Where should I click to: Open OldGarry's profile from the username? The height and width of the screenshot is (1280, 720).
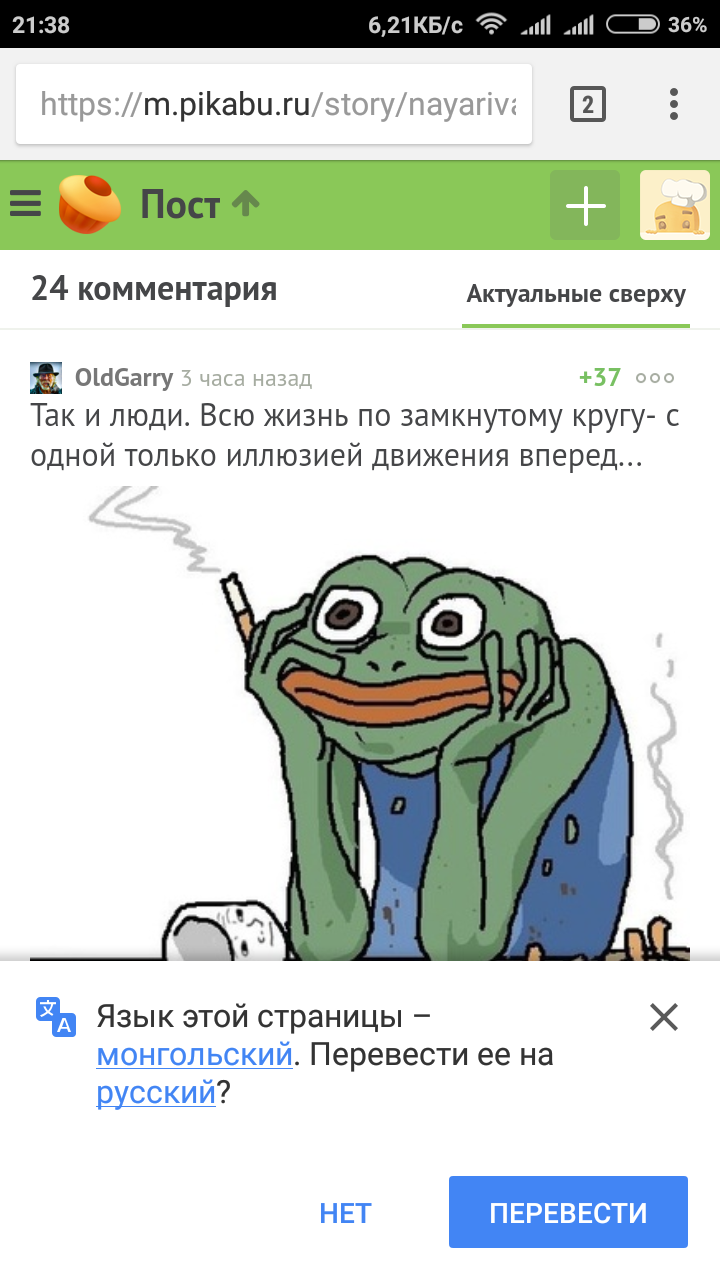(124, 378)
